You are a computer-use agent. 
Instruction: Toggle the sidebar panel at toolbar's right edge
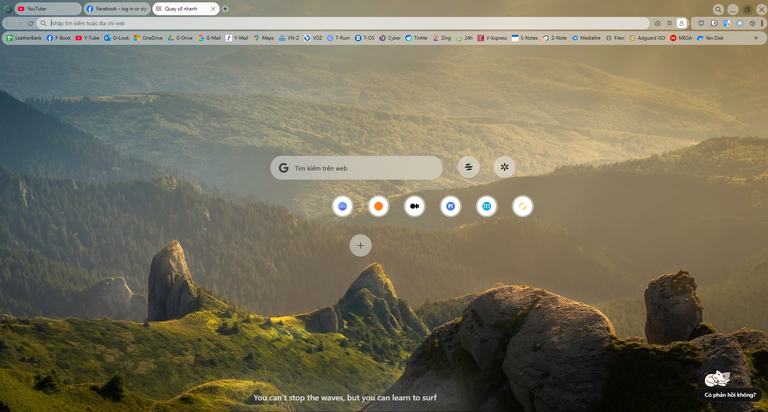click(x=762, y=23)
